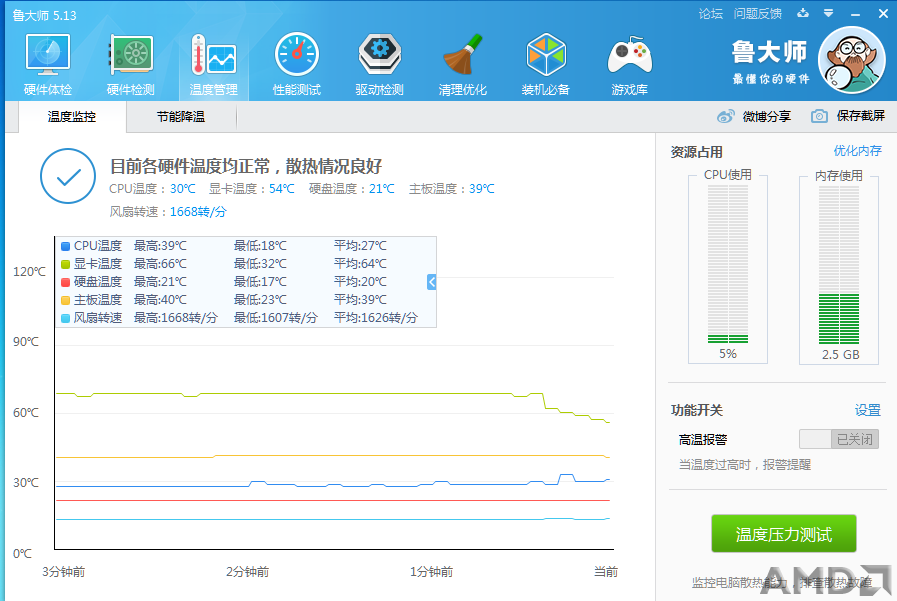897x601 pixels.
Task: Click 优化内存 optimize memory link
Action: tap(858, 151)
